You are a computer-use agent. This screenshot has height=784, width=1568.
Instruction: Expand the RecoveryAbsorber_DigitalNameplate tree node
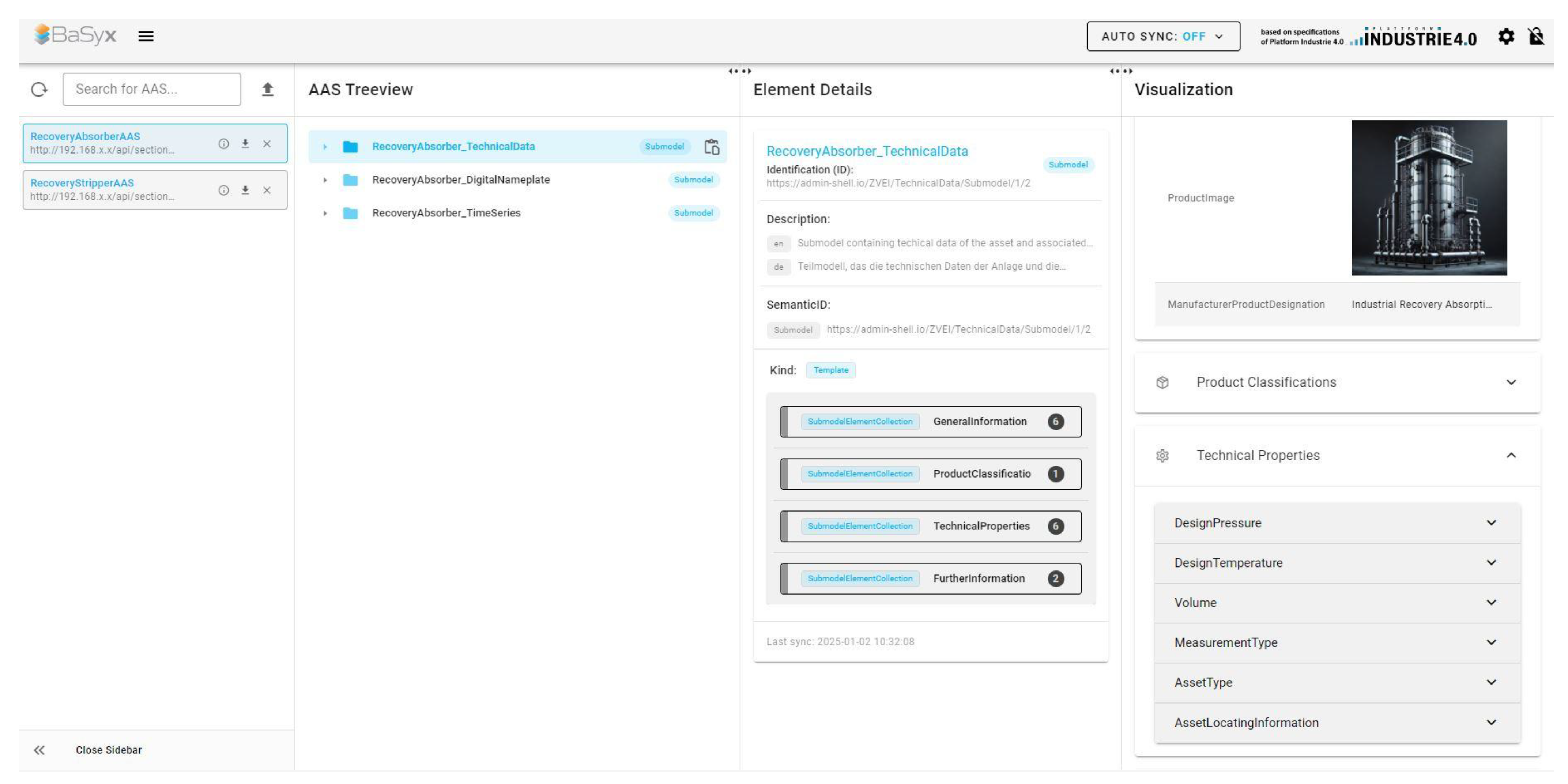(x=325, y=180)
